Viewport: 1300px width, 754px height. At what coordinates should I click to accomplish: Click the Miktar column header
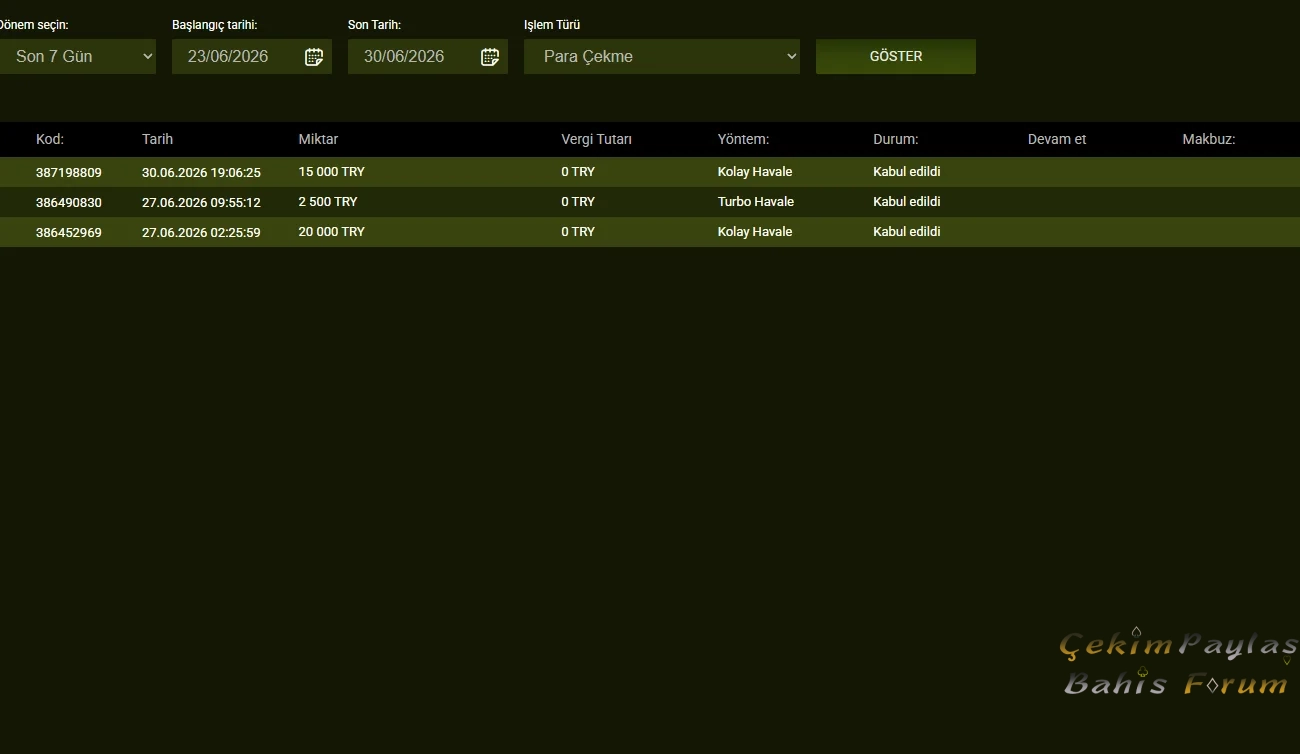(x=318, y=139)
